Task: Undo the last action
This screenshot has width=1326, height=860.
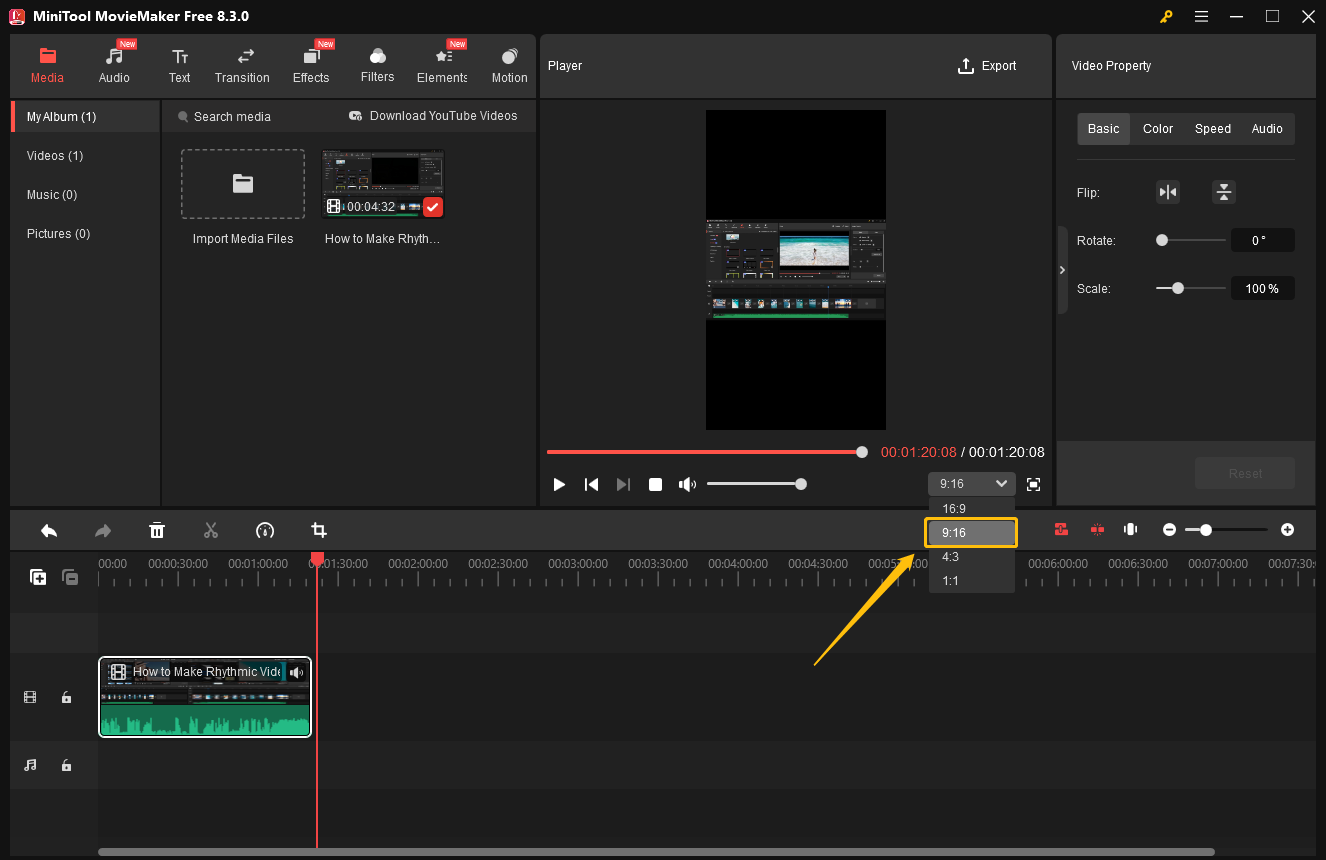Action: click(x=49, y=530)
